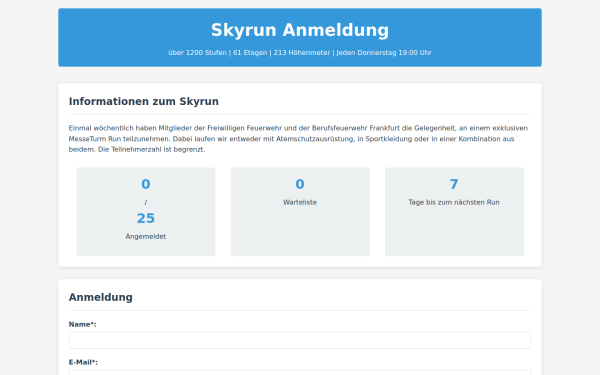Select the Informationen zum Skyrun heading
This screenshot has height=375, width=600.
(x=143, y=101)
